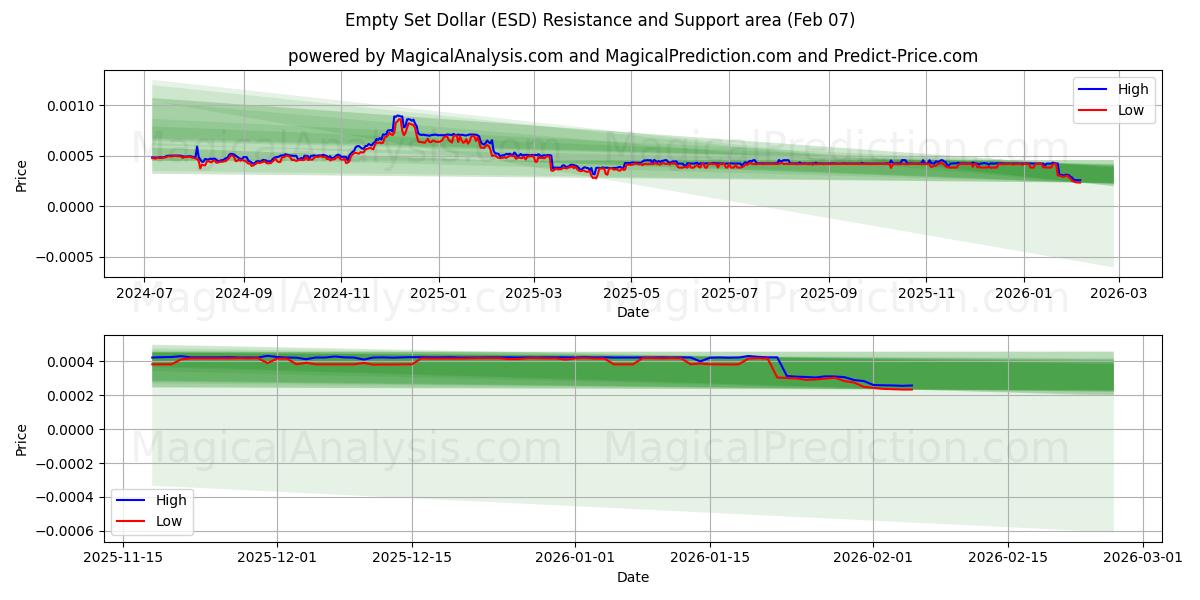
Task: Click the '2026-03' tick label on top chart
Action: click(1118, 294)
